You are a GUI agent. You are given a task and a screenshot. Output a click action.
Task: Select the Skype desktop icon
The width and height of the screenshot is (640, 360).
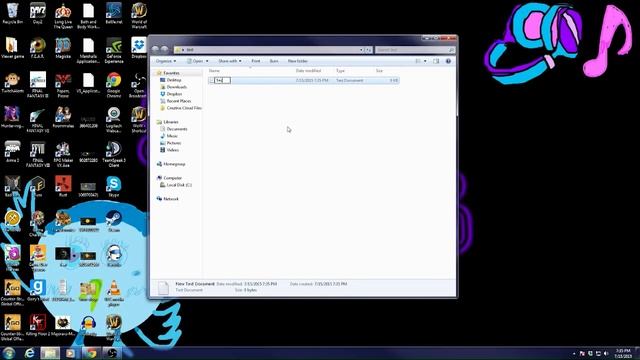tap(114, 187)
